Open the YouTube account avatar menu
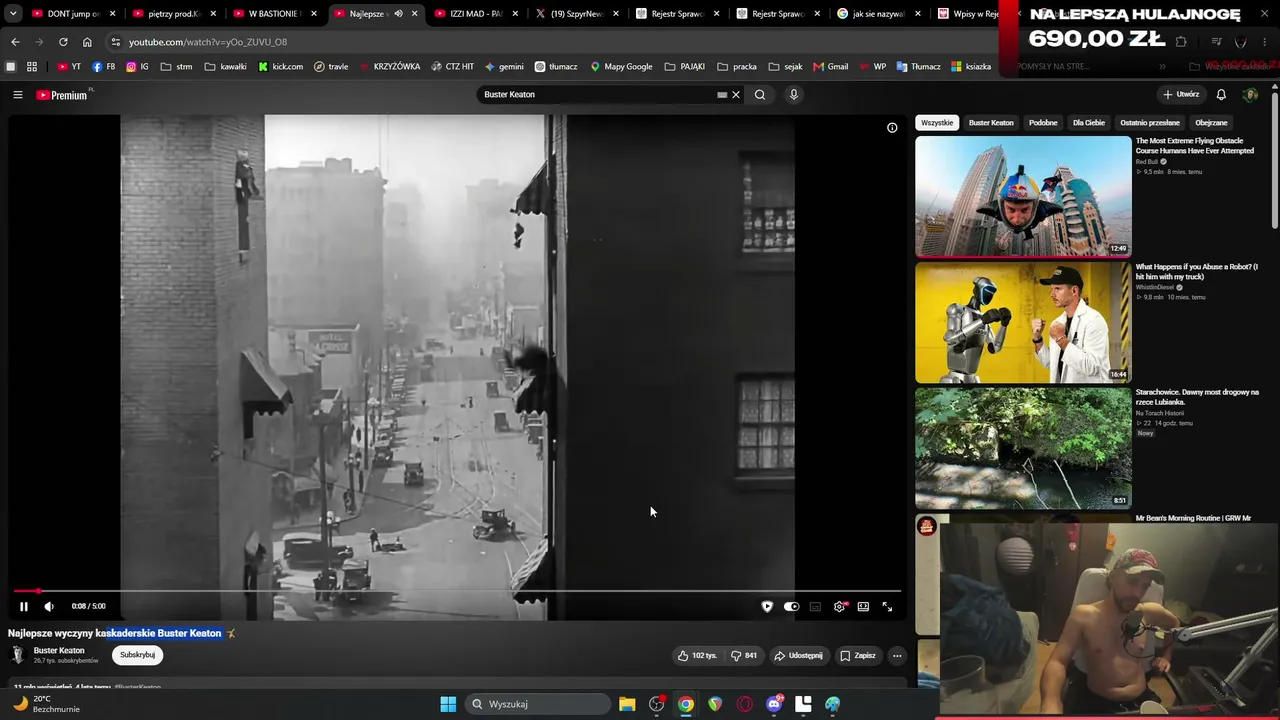Viewport: 1280px width, 720px height. (x=1250, y=95)
